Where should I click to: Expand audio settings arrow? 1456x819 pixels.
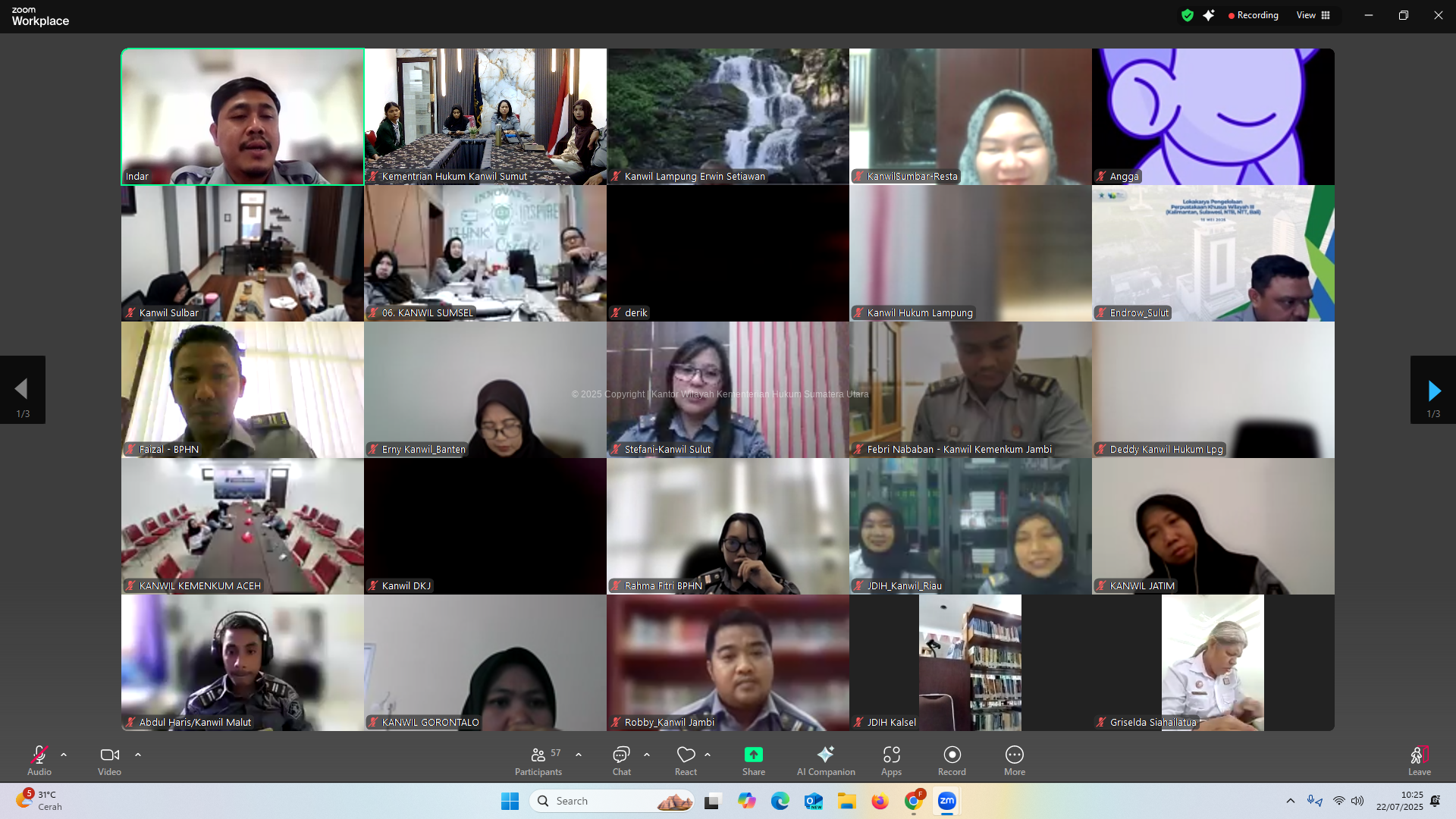(x=64, y=755)
